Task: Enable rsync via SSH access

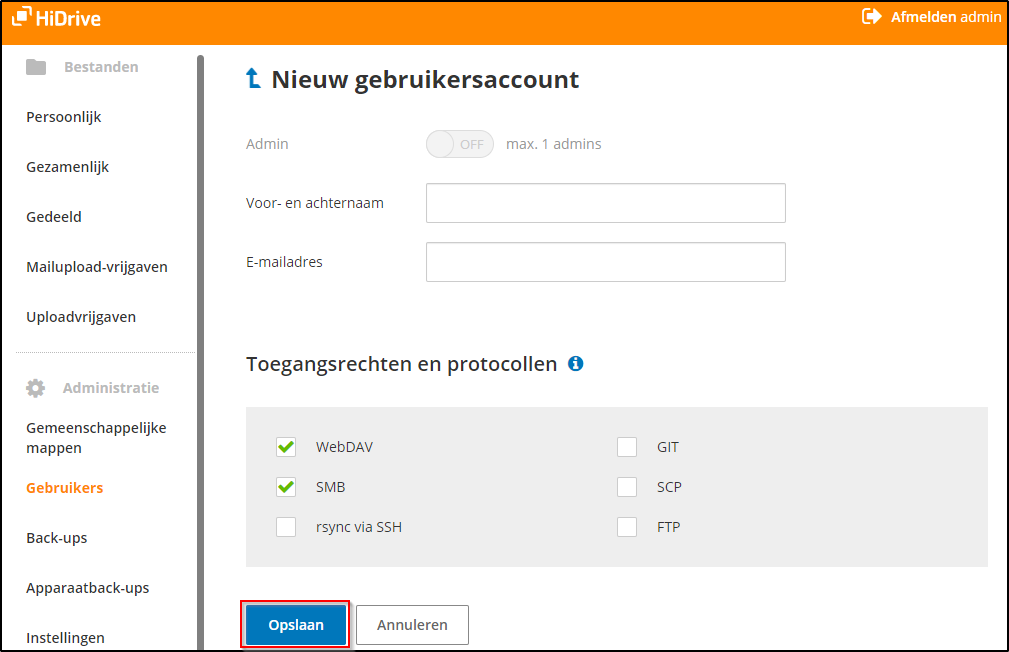Action: (x=286, y=527)
